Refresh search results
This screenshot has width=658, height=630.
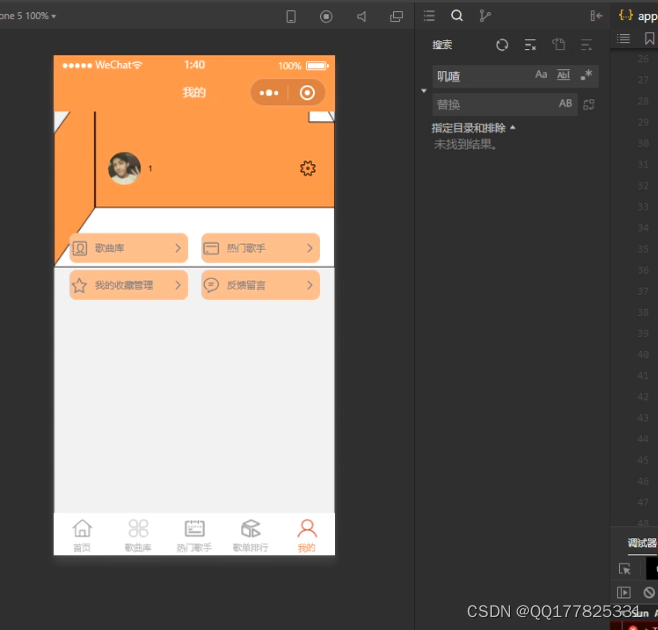coord(502,44)
